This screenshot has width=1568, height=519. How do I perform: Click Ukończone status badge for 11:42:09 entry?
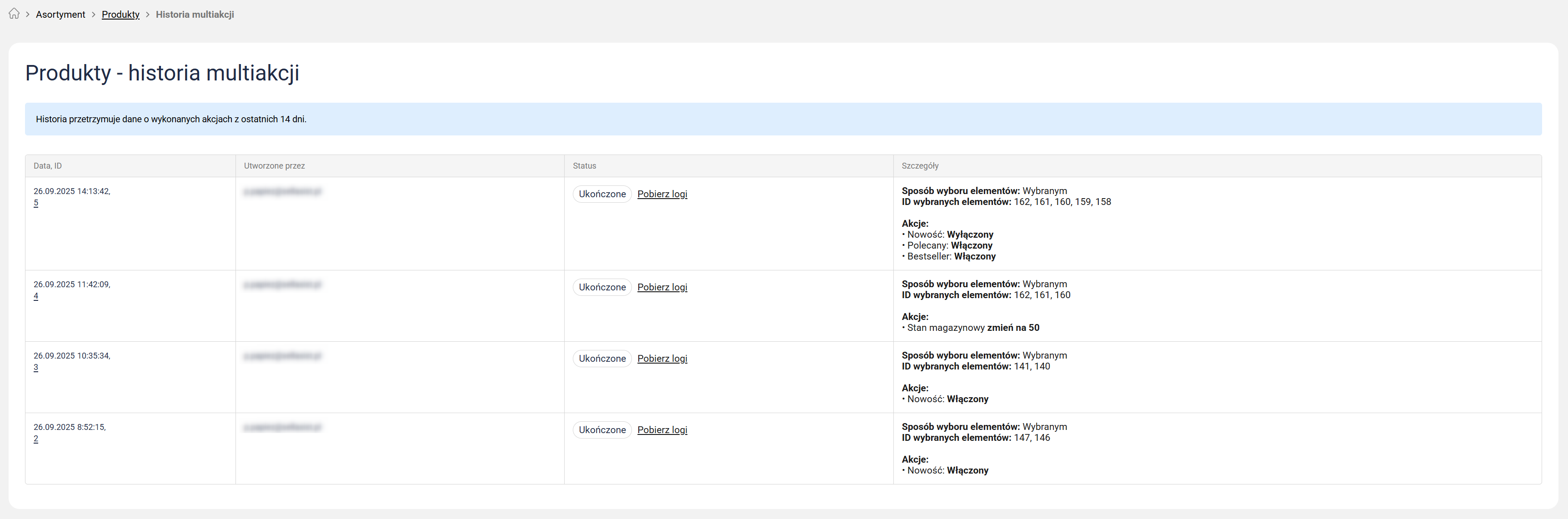pos(601,287)
